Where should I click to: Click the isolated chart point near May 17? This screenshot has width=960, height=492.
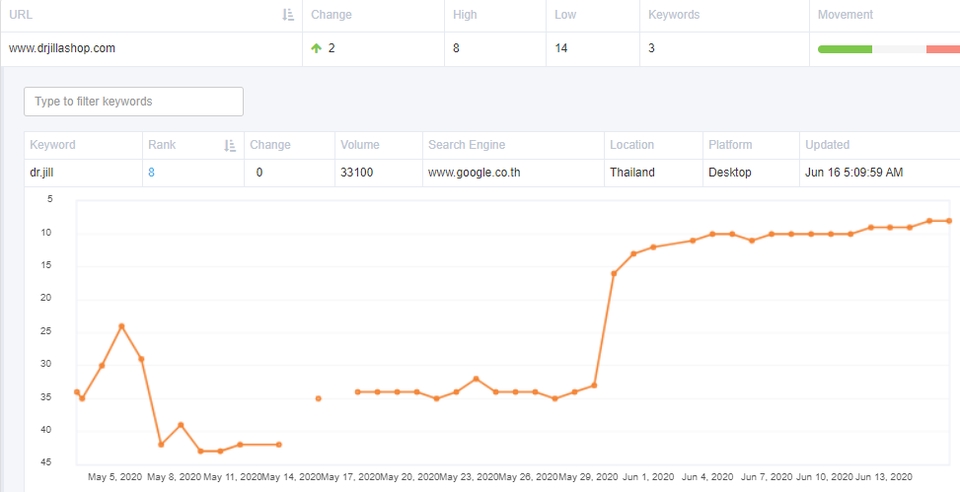318,398
